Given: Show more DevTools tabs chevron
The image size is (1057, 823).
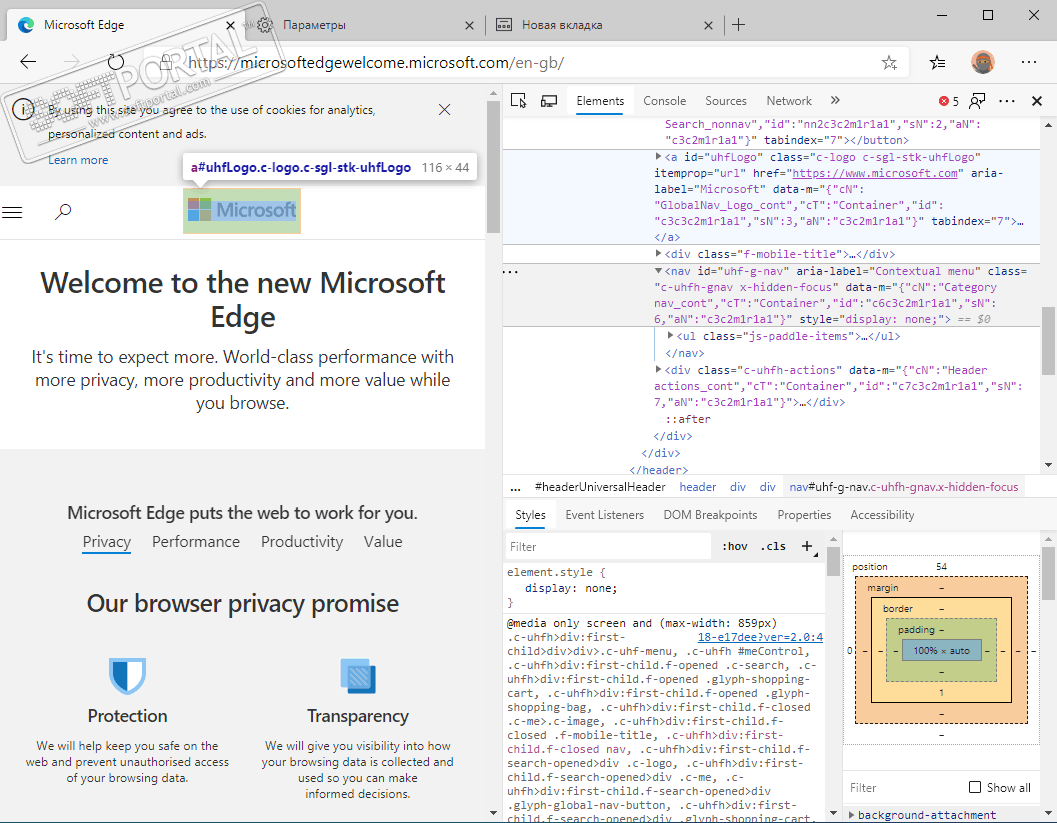Looking at the screenshot, I should tap(835, 100).
